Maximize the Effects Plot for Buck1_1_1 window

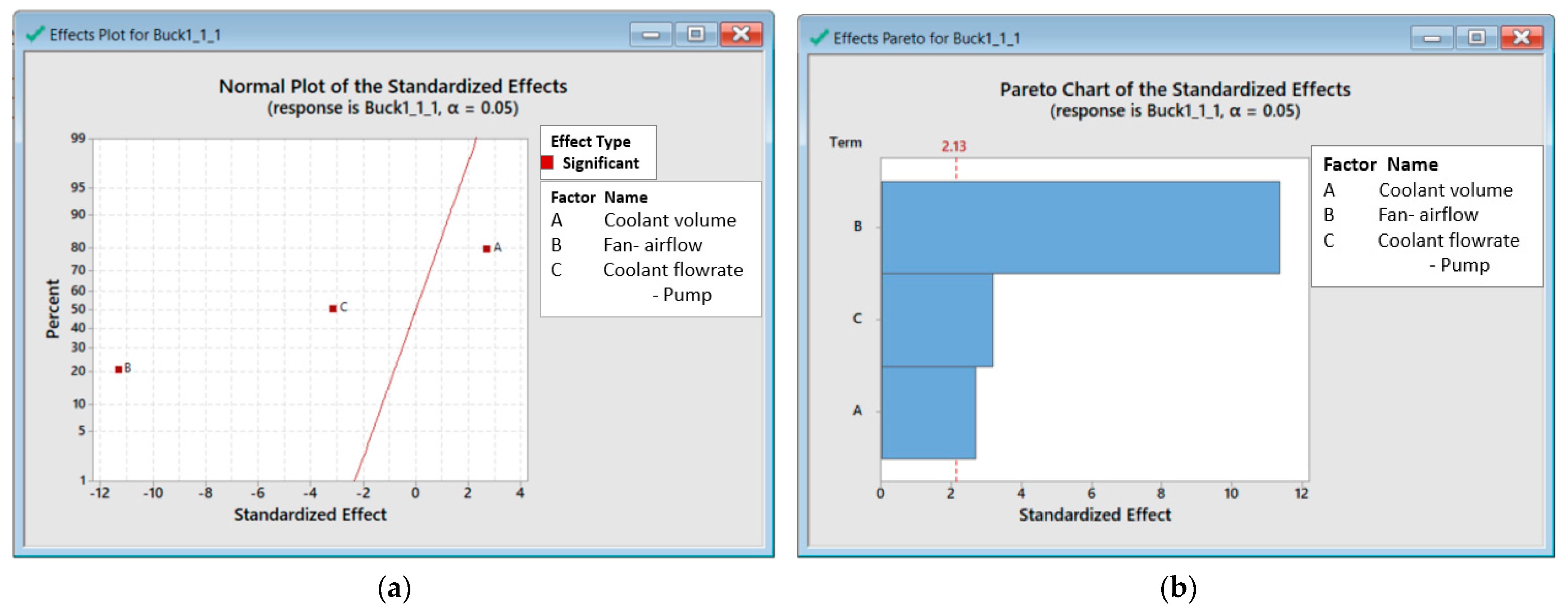[x=696, y=35]
